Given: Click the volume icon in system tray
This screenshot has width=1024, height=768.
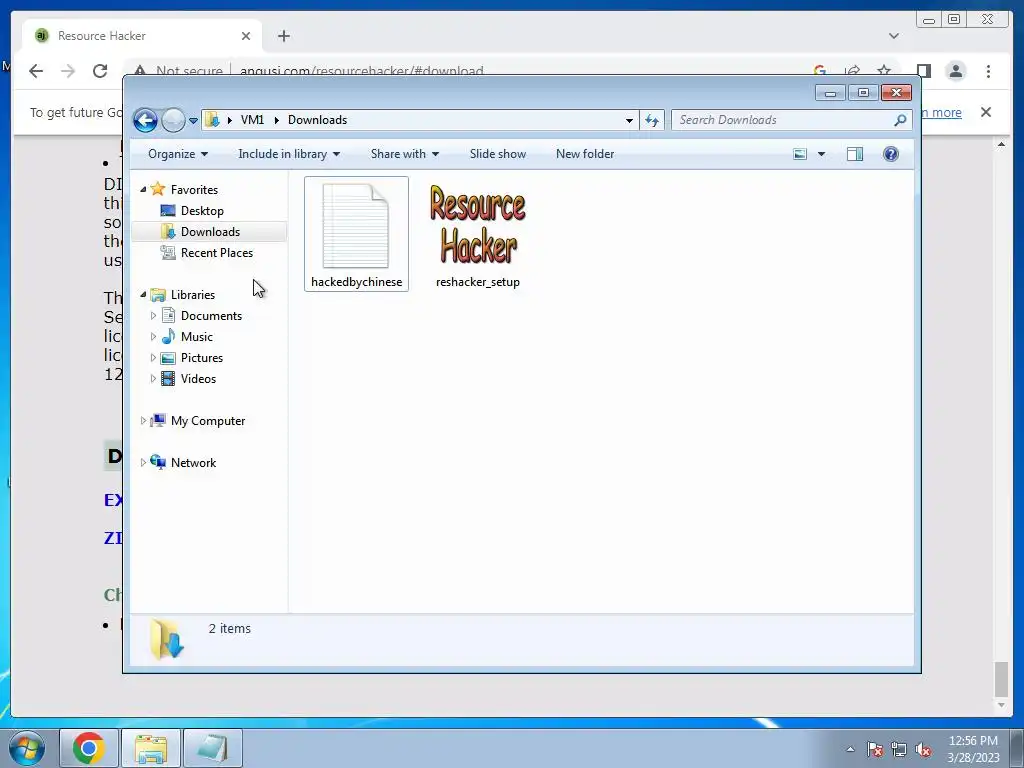Looking at the screenshot, I should click(x=923, y=749).
